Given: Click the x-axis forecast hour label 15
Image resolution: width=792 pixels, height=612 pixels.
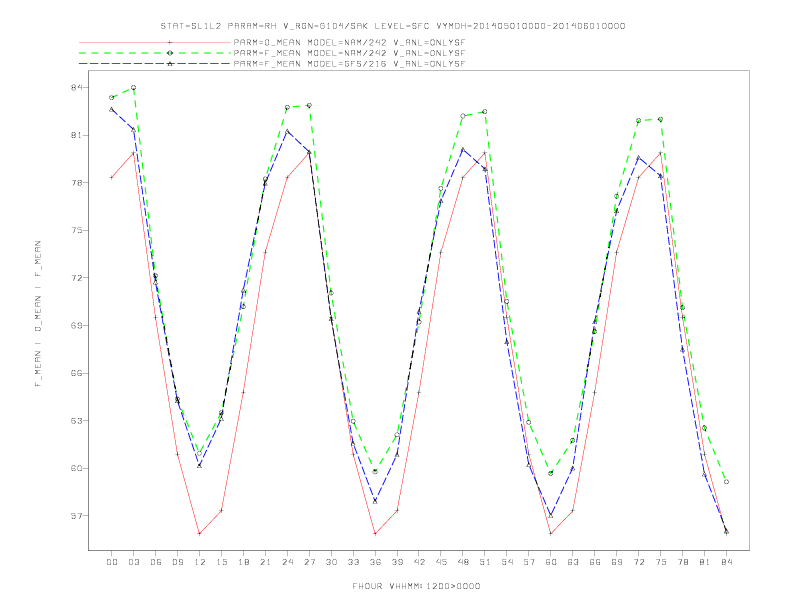Looking at the screenshot, I should [221, 562].
